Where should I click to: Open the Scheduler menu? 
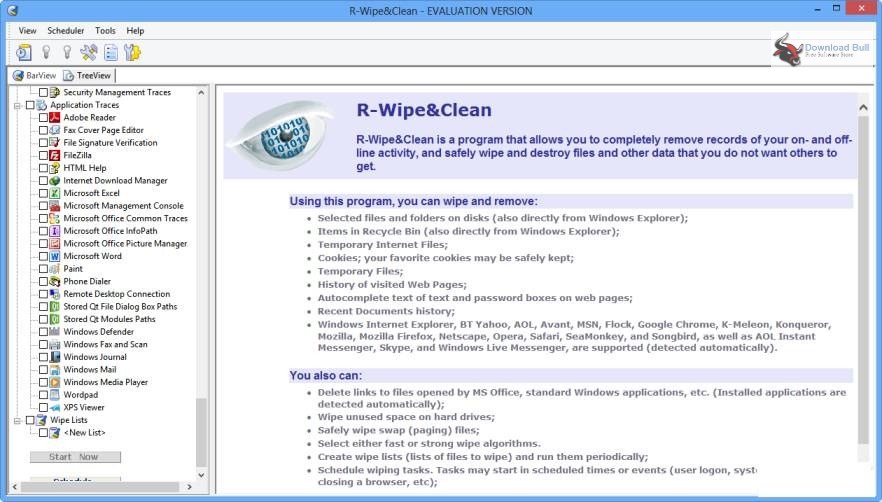[66, 30]
